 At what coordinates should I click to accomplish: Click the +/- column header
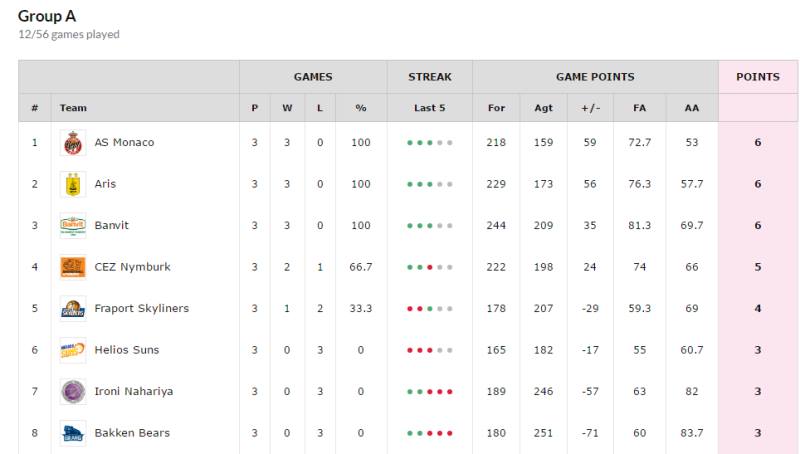590,108
